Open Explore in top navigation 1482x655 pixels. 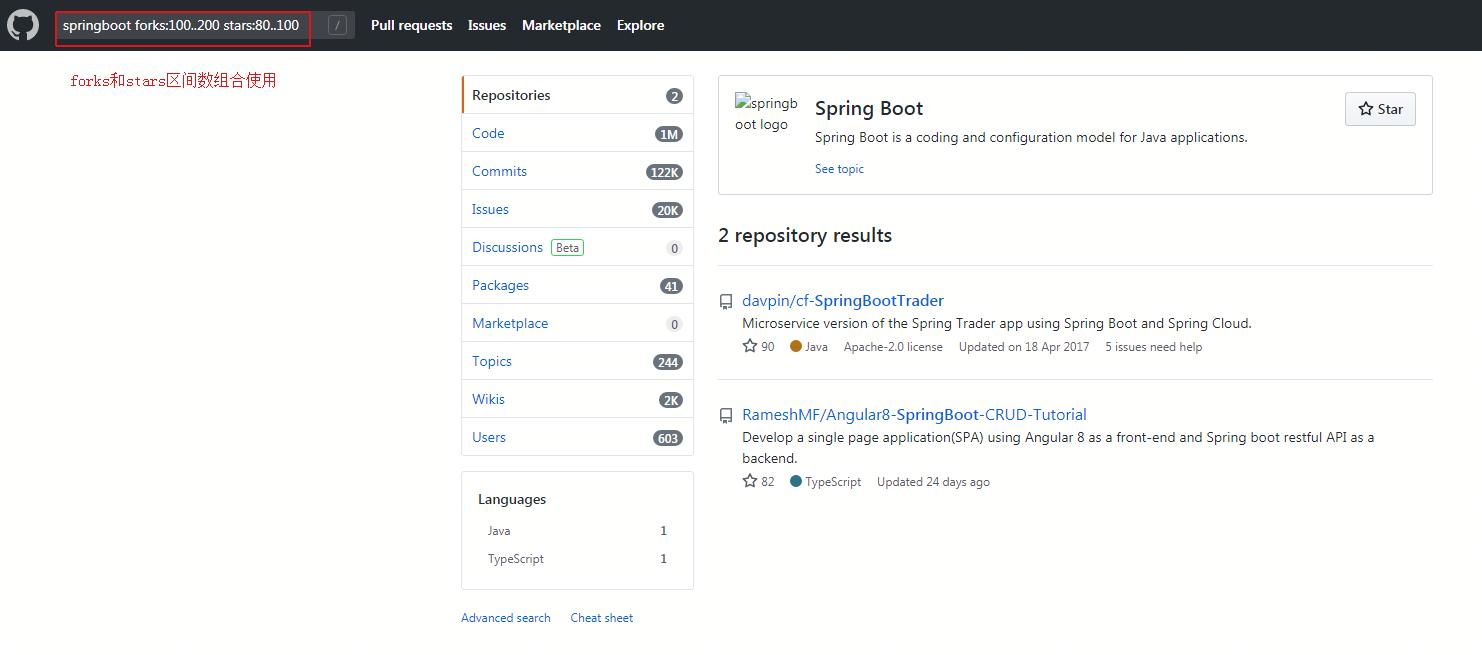click(x=640, y=25)
